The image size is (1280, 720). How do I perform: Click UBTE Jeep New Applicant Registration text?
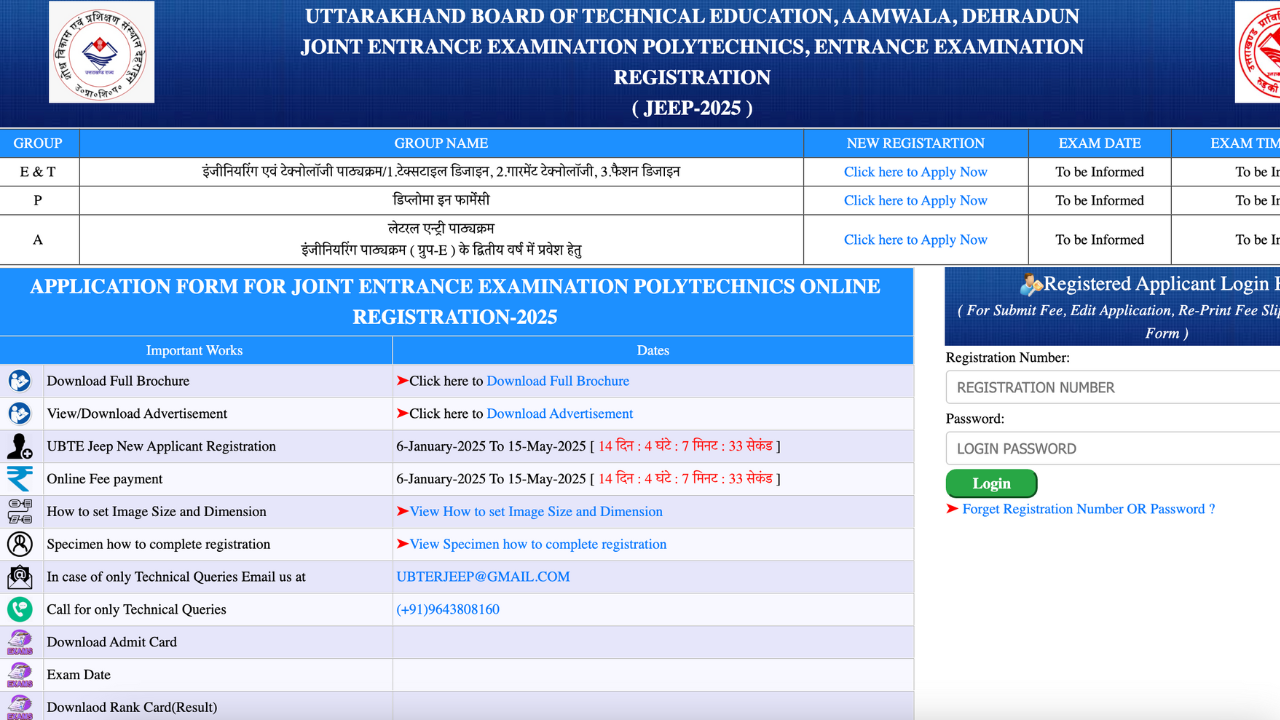point(161,446)
